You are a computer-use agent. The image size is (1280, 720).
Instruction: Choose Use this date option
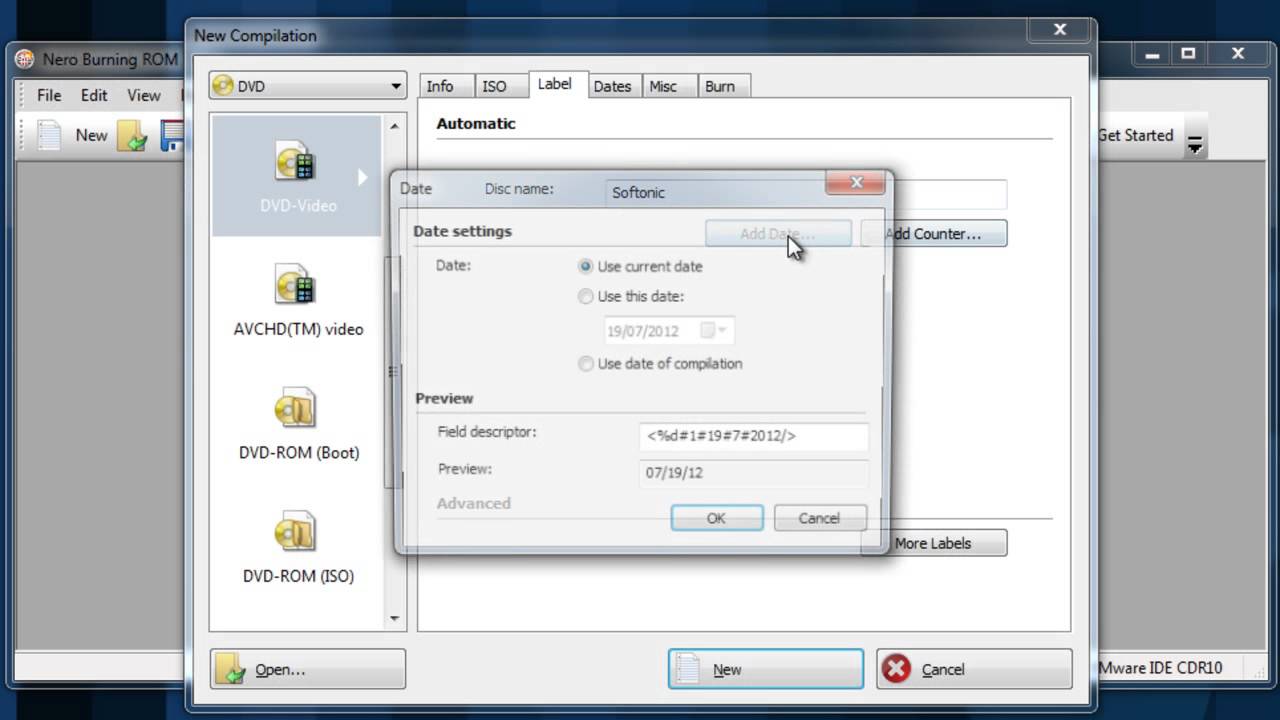coord(586,296)
